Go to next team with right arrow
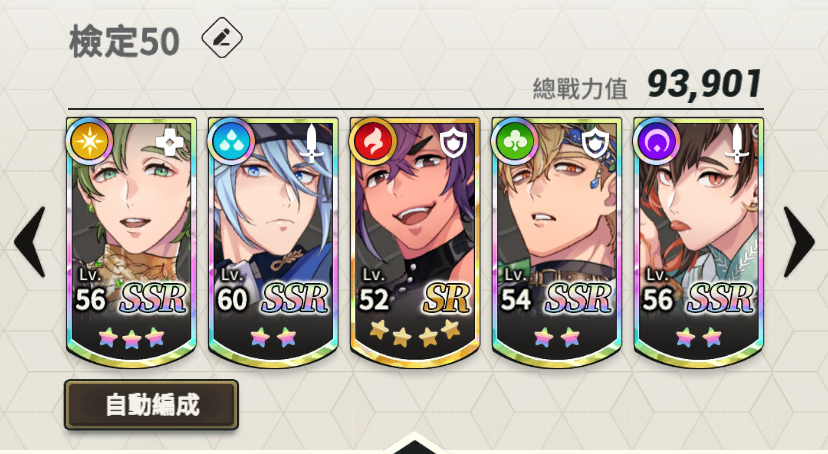828x454 pixels. pyautogui.click(x=798, y=242)
